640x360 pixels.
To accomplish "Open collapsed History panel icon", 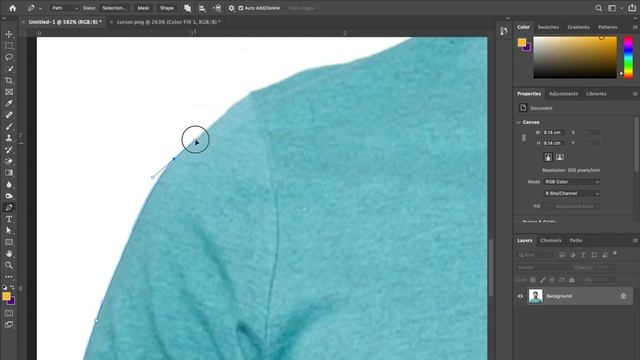I will pos(504,31).
